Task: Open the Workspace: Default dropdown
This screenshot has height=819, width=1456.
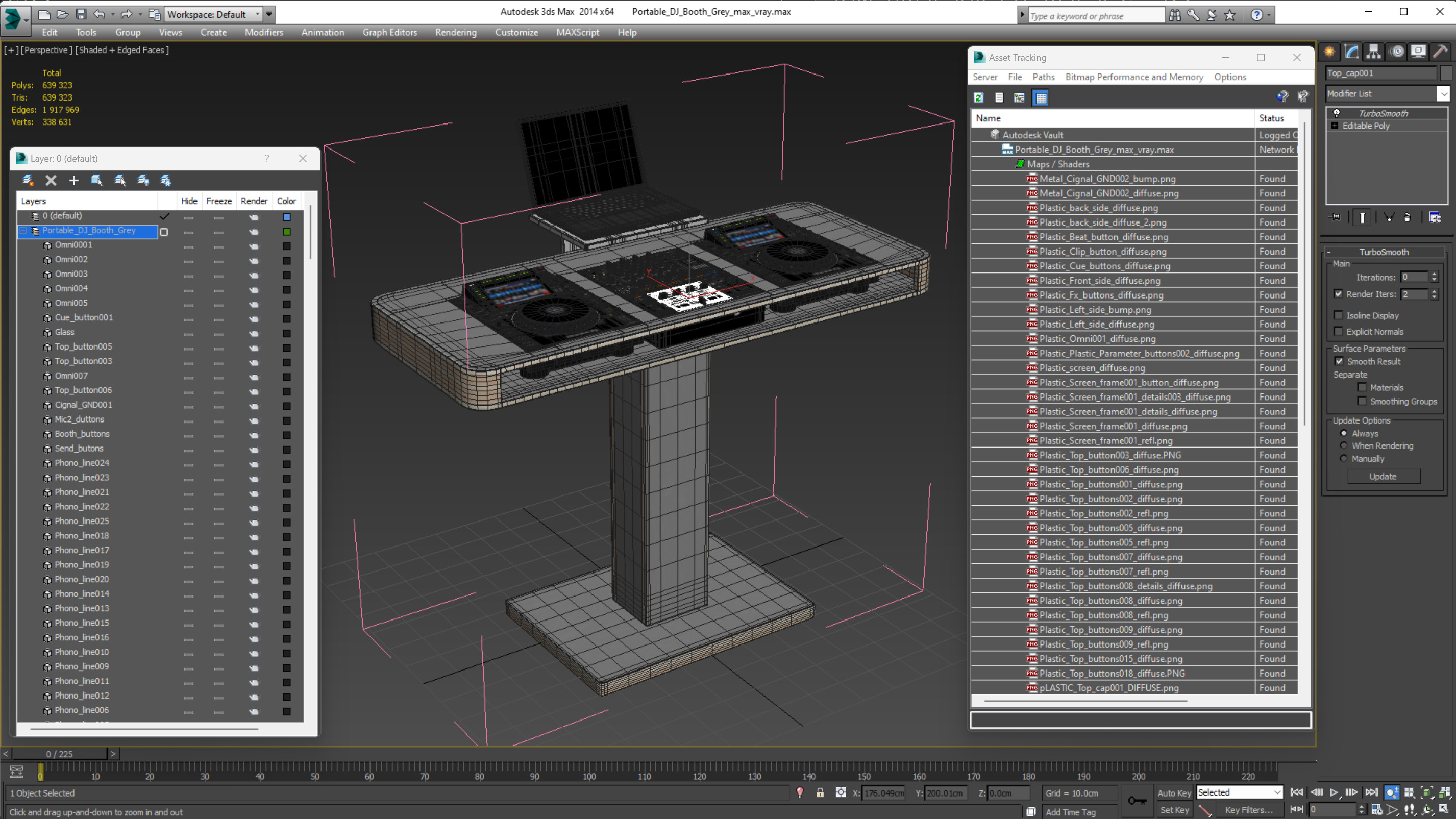Action: [214, 14]
